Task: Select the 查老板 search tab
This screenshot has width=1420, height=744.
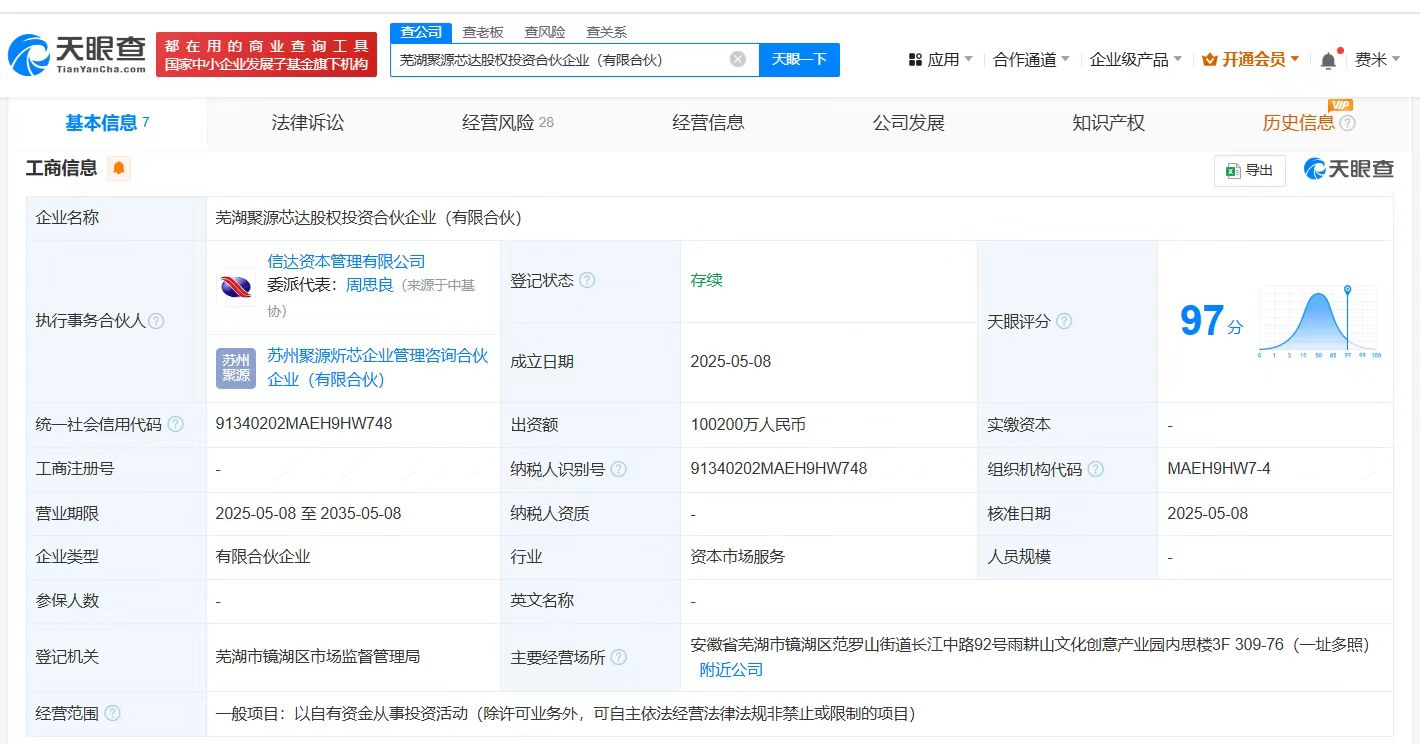Action: pyautogui.click(x=483, y=32)
